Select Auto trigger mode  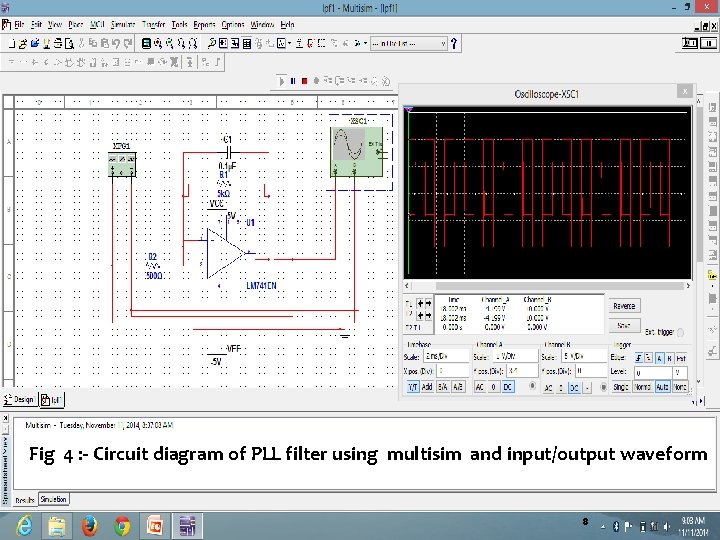point(662,387)
